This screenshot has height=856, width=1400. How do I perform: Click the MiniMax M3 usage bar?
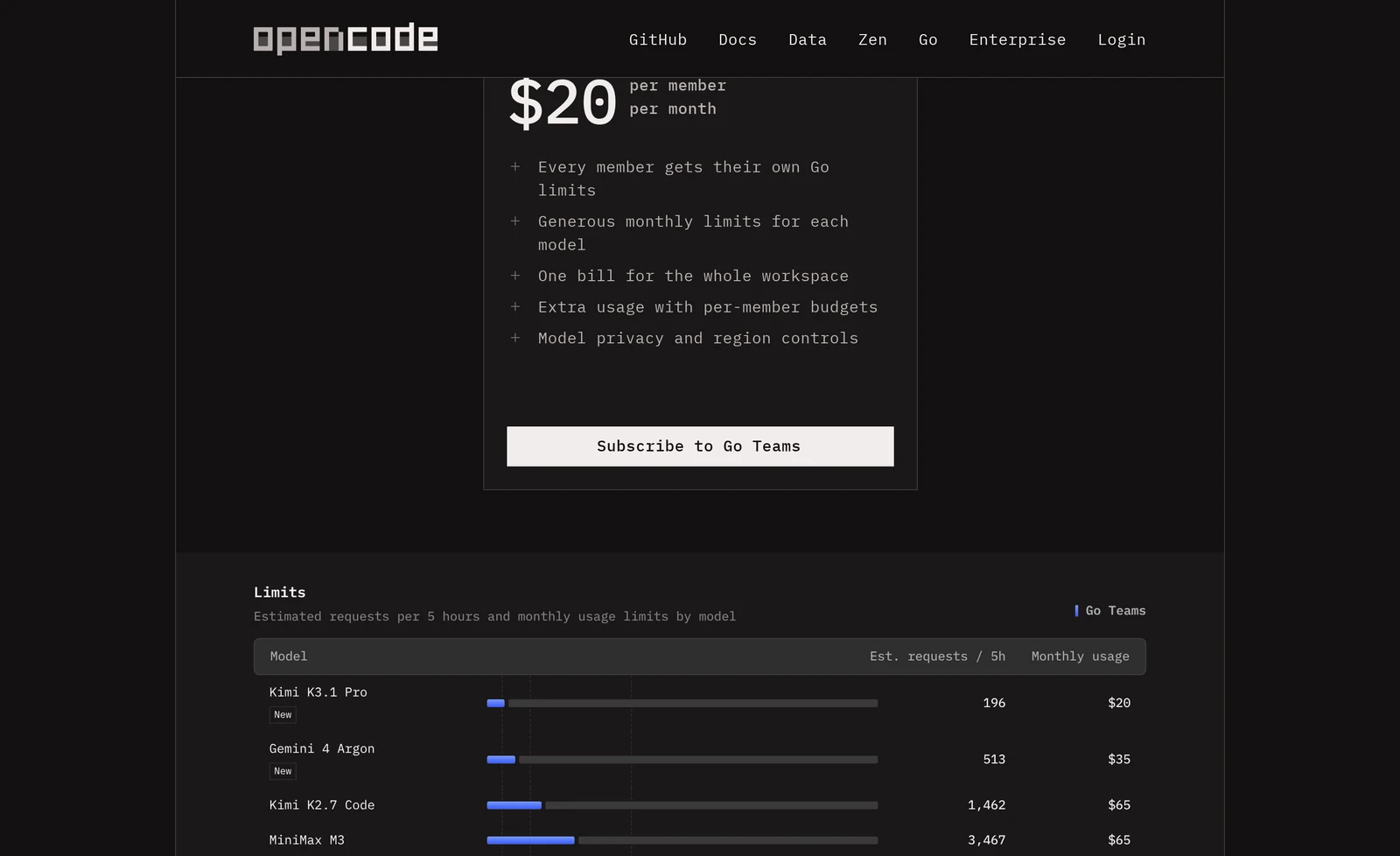pos(682,840)
